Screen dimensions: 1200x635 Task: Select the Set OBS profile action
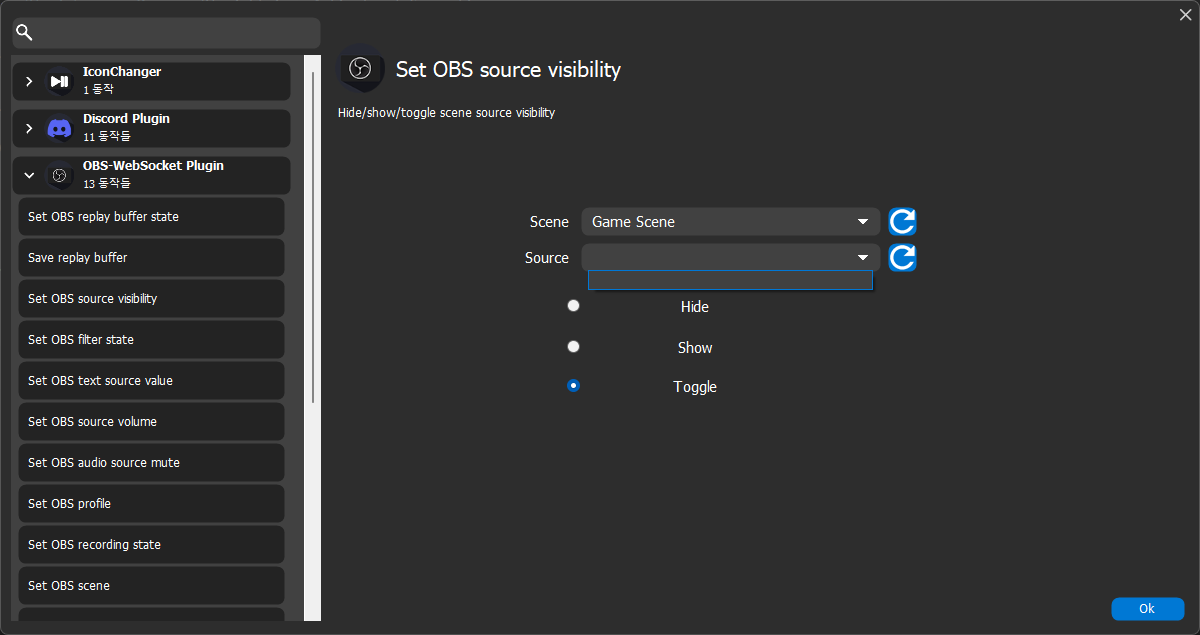click(150, 503)
